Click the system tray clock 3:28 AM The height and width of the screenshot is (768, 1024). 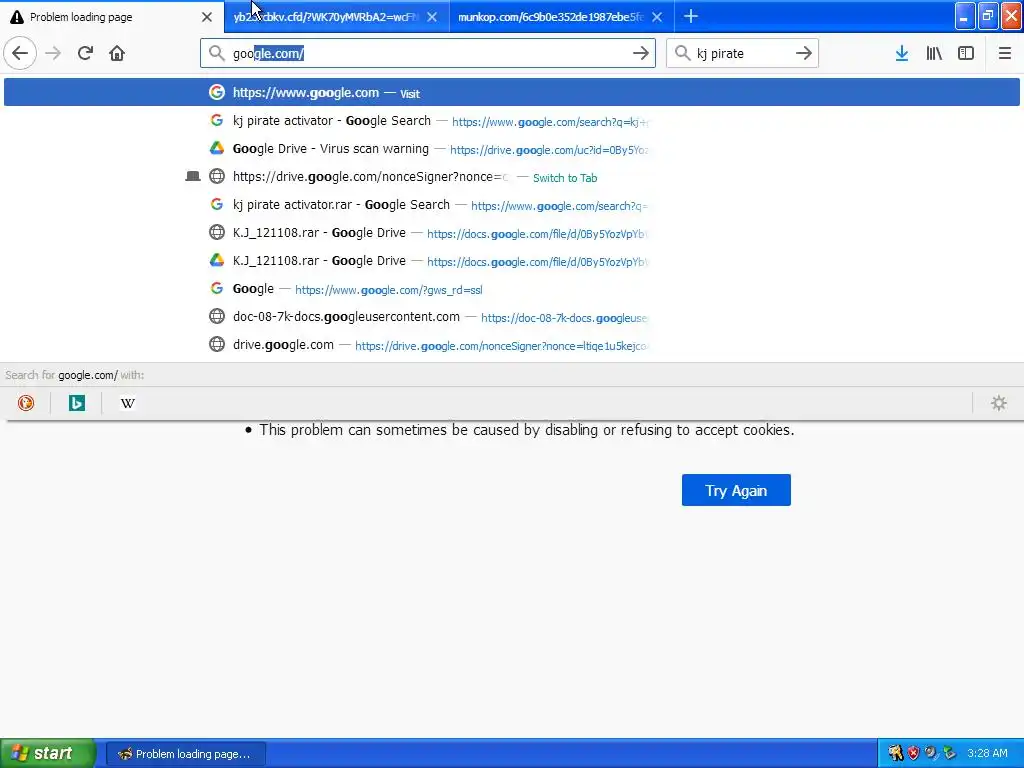pos(987,753)
